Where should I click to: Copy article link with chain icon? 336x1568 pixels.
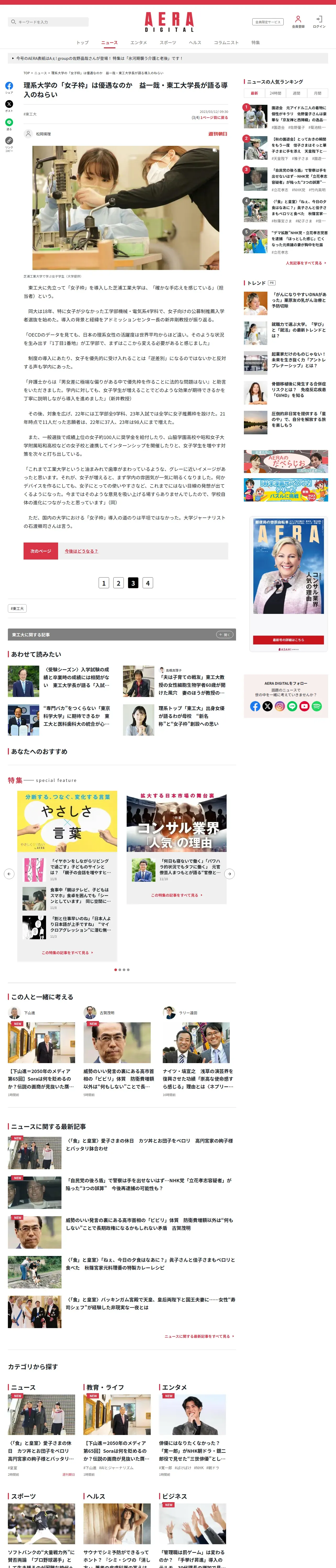pos(9,141)
